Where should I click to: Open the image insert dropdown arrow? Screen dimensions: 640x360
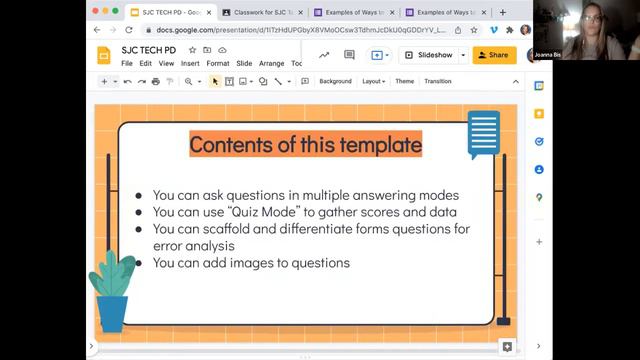click(251, 82)
